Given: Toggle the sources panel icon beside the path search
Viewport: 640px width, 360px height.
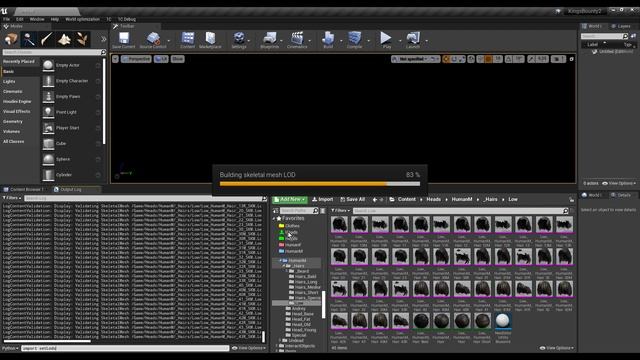Looking at the screenshot, I should pyautogui.click(x=276, y=211).
